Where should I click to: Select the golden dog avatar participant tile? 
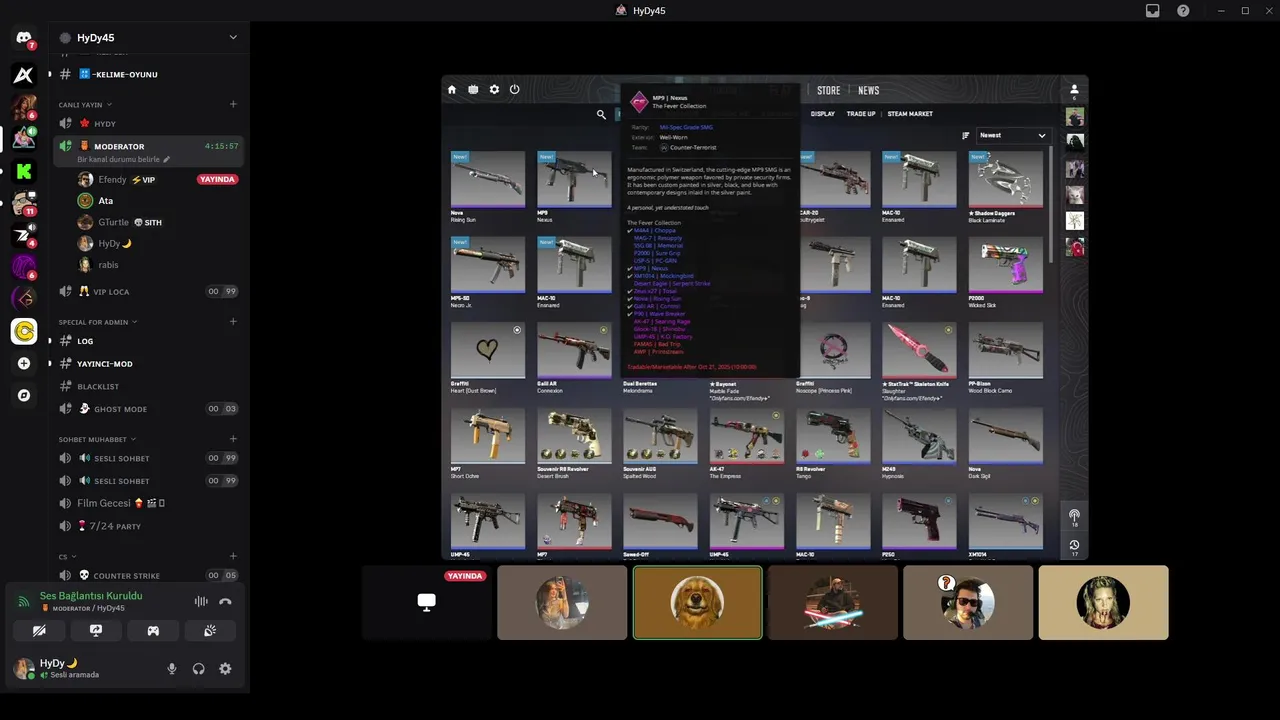pyautogui.click(x=697, y=602)
